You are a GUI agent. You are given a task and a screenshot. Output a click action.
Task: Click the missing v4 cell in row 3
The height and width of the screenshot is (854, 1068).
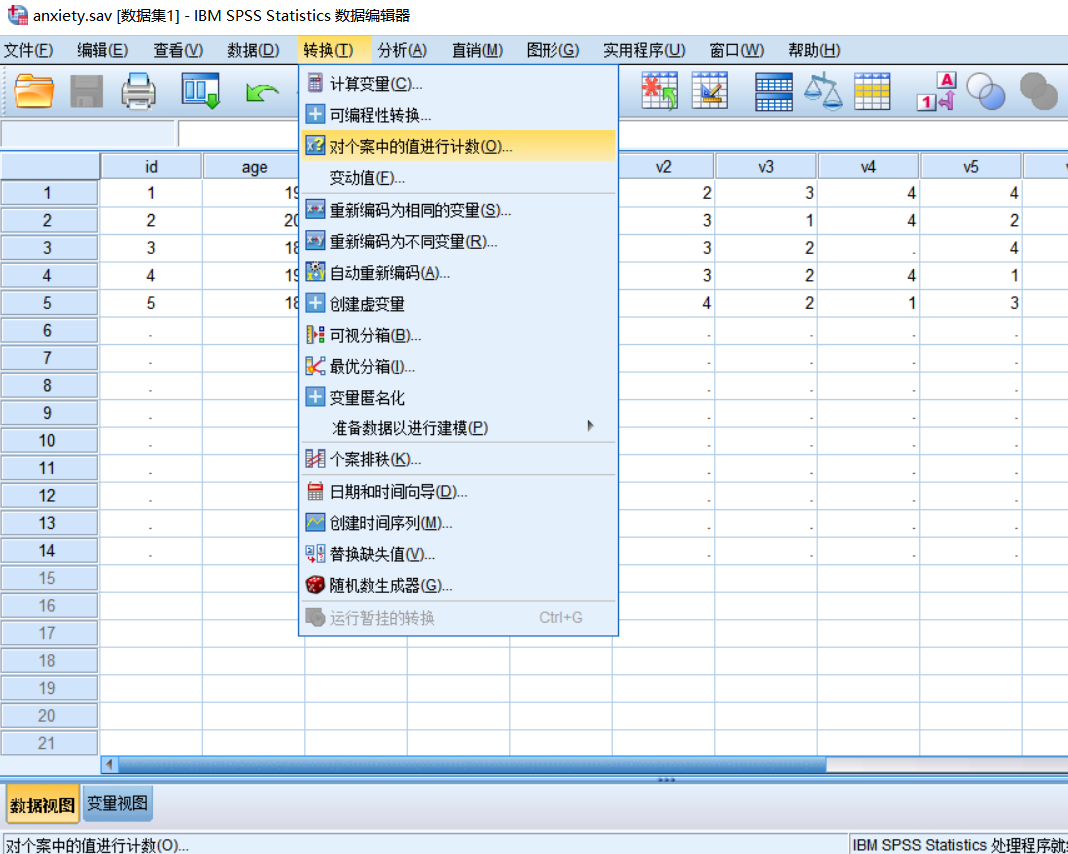click(868, 248)
